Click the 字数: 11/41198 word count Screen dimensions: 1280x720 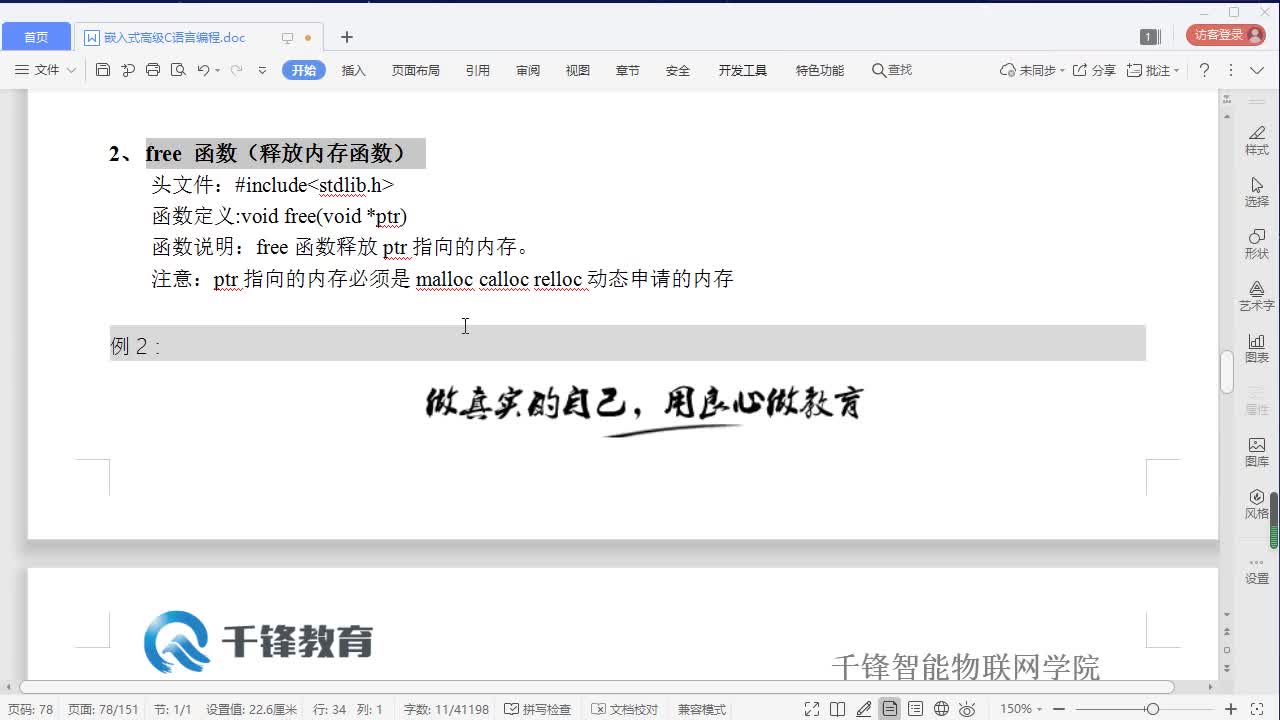click(x=446, y=709)
